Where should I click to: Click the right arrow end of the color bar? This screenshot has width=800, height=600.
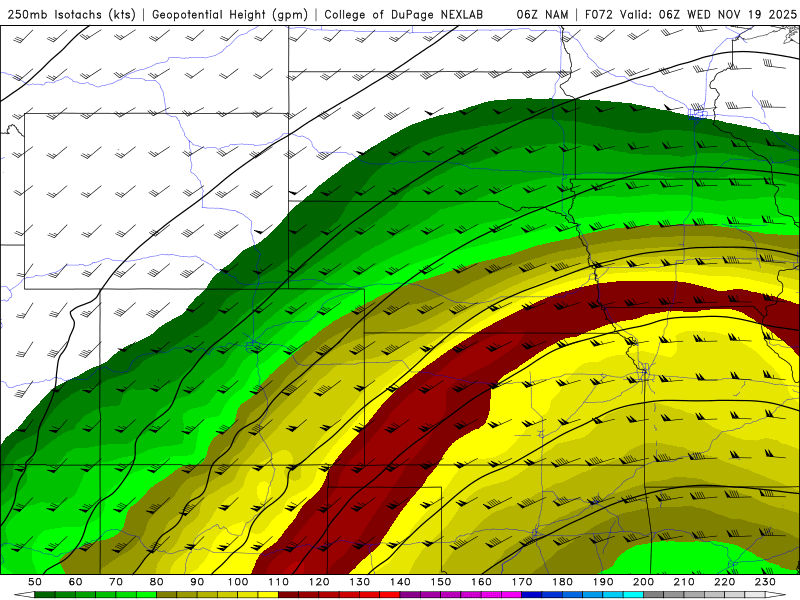[x=776, y=595]
